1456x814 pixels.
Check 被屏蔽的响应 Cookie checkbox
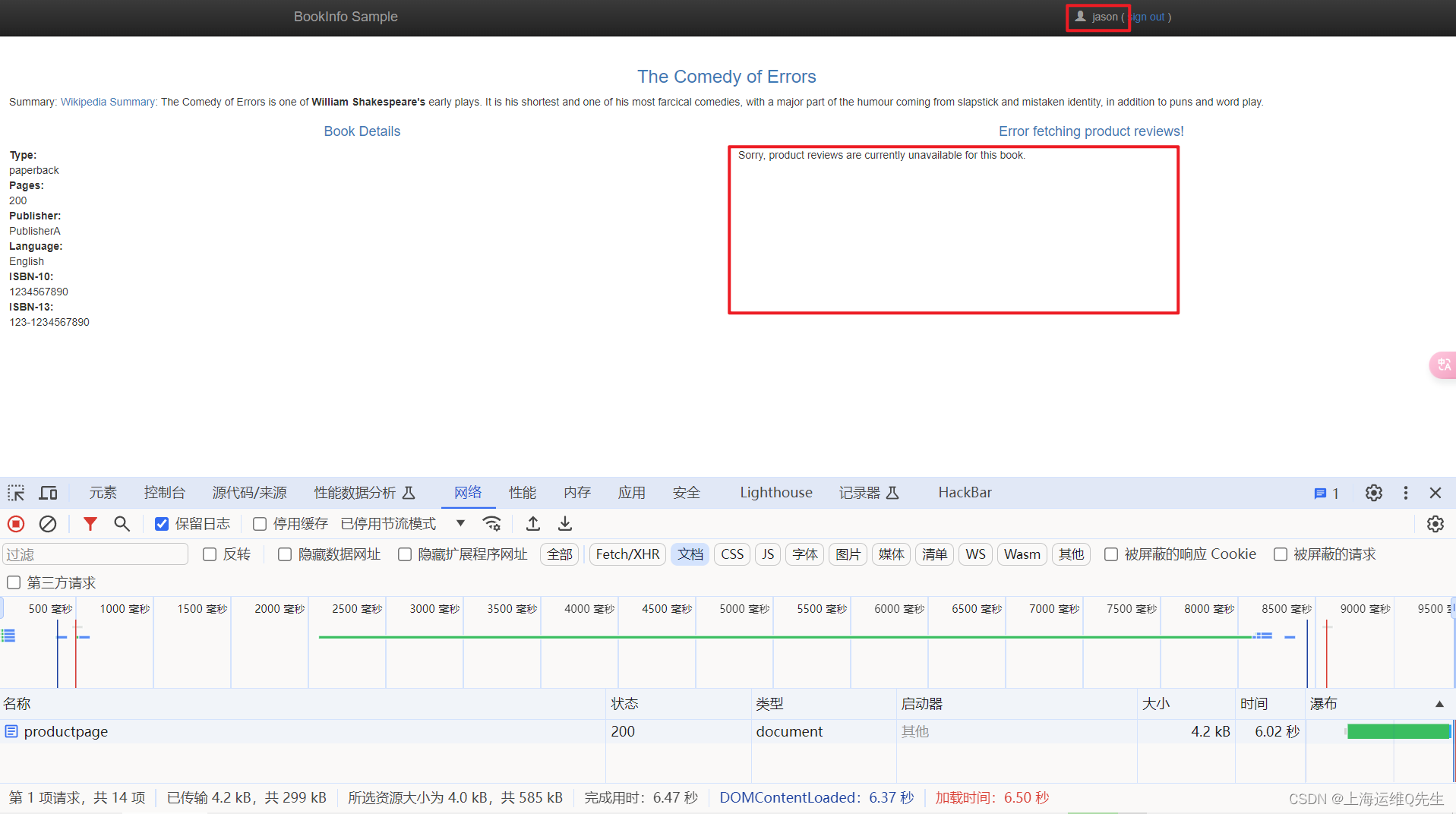1111,554
